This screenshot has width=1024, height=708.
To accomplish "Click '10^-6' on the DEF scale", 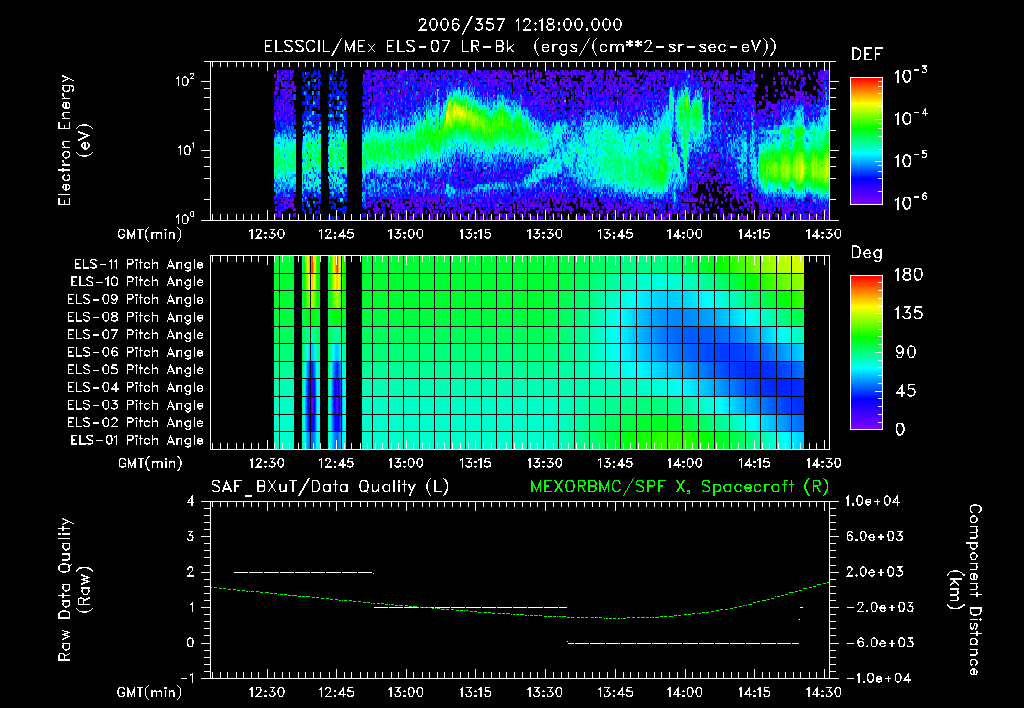I will click(911, 202).
